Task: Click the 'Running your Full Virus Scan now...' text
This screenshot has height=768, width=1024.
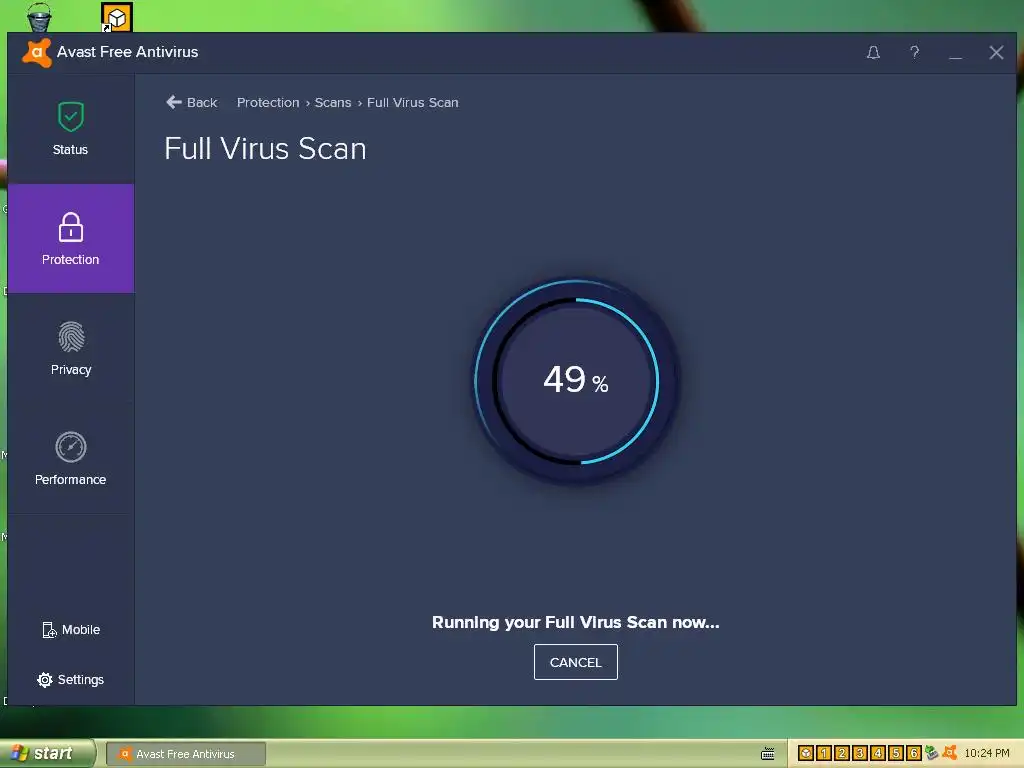Action: point(575,622)
